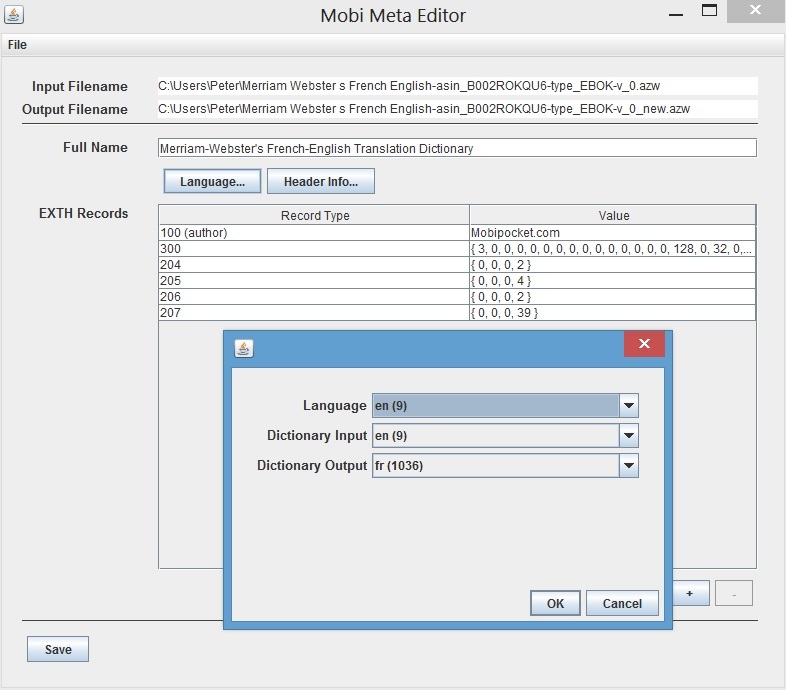The width and height of the screenshot is (786, 690).
Task: Open Header Info... dialog
Action: pyautogui.click(x=321, y=181)
